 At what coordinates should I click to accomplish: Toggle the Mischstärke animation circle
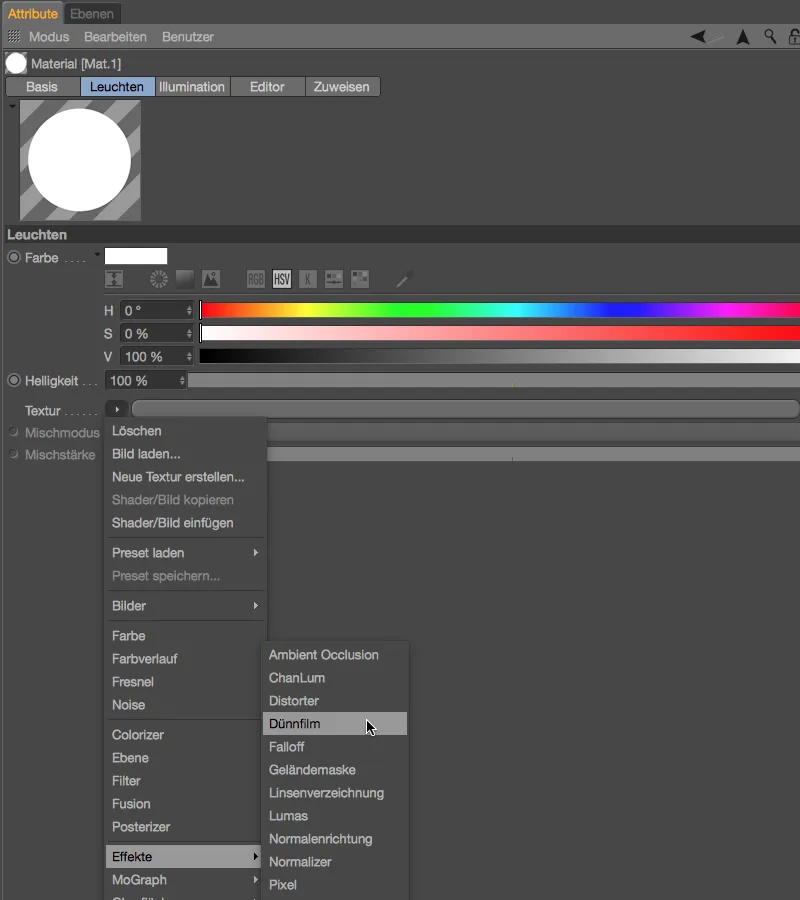14,454
